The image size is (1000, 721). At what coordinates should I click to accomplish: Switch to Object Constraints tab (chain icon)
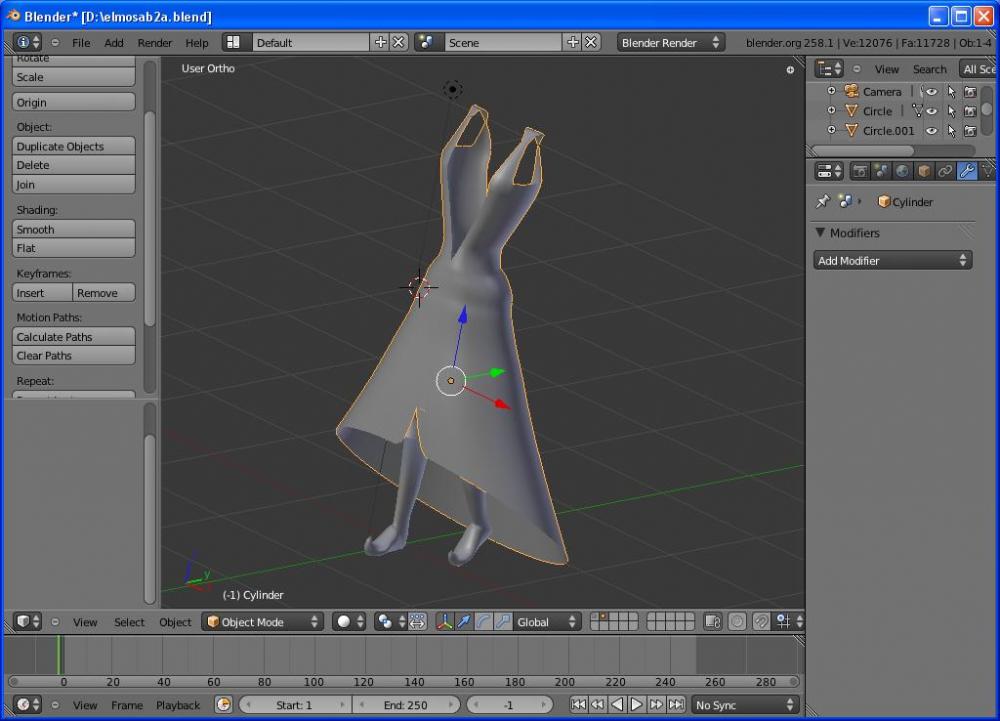click(x=945, y=171)
